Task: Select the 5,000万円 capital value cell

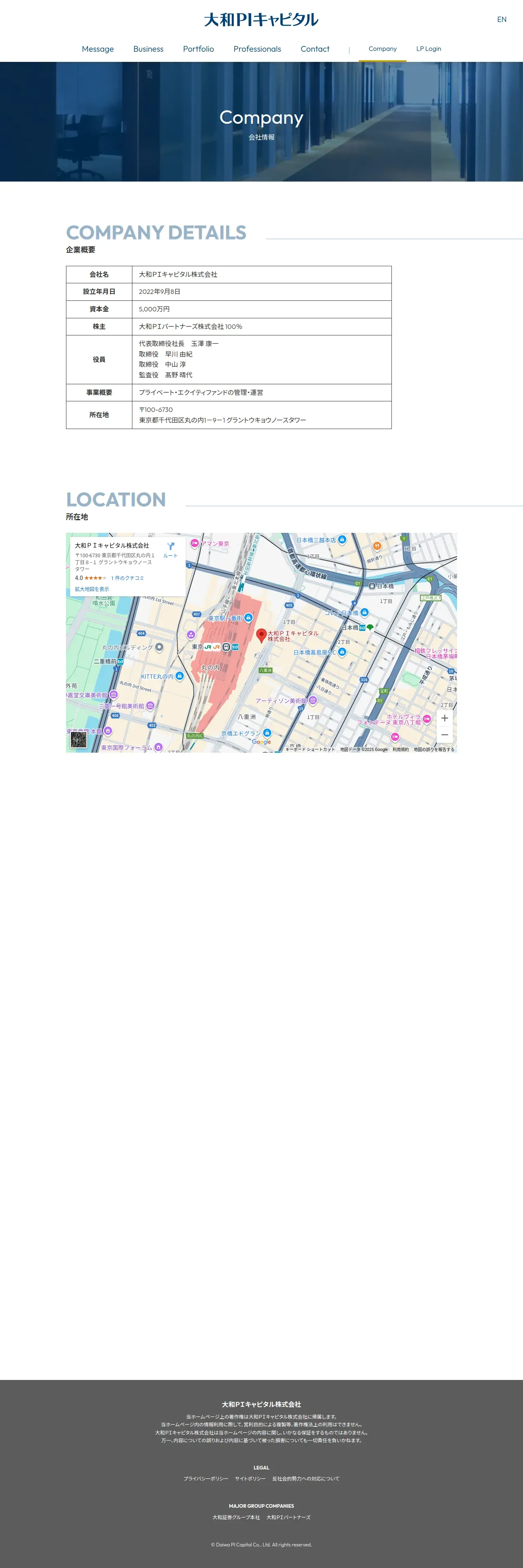Action: (x=262, y=309)
